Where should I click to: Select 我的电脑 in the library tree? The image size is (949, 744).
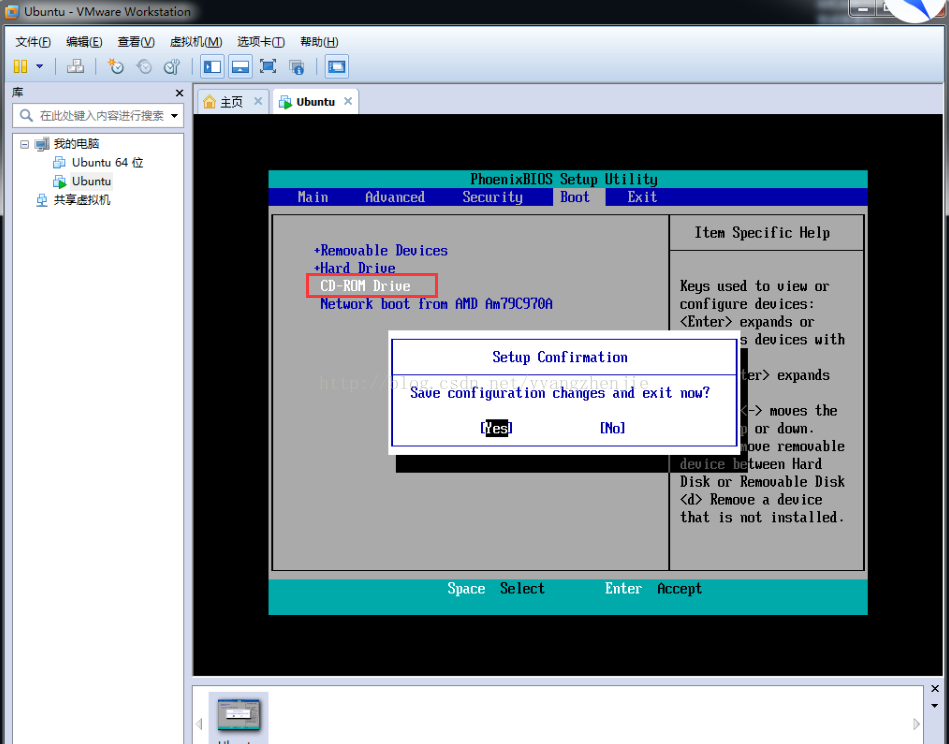tap(76, 144)
